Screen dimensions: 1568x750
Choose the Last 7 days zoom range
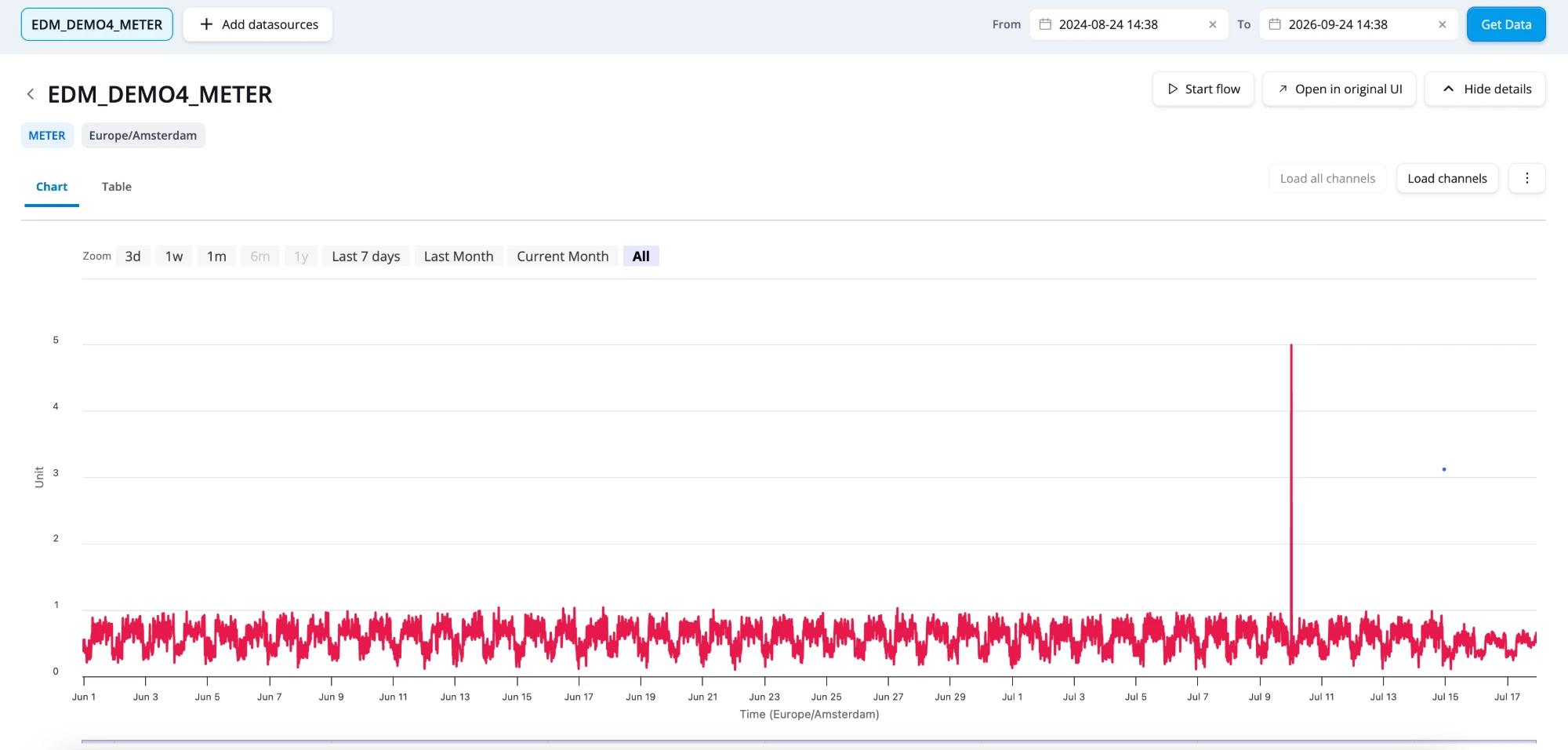coord(365,257)
